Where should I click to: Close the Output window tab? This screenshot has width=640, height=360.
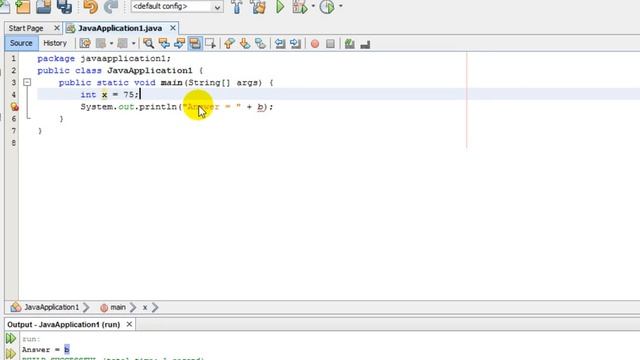coord(129,324)
